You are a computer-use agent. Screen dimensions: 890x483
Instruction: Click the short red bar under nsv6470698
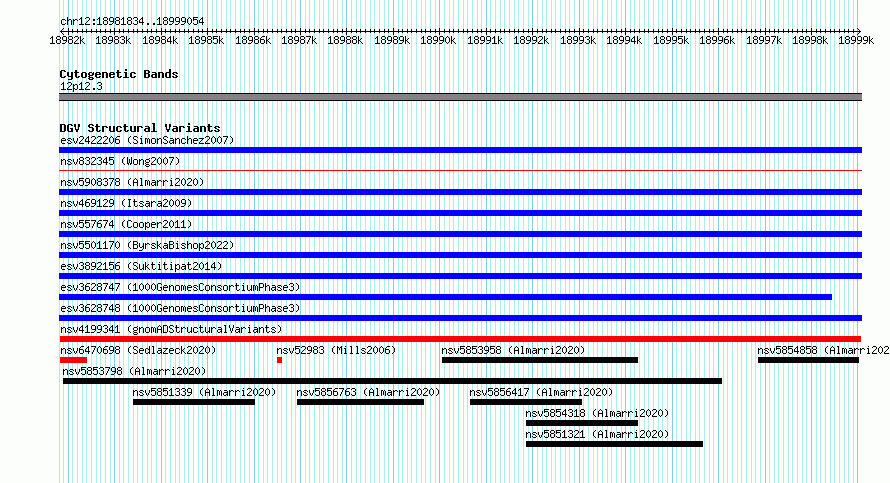(73, 360)
